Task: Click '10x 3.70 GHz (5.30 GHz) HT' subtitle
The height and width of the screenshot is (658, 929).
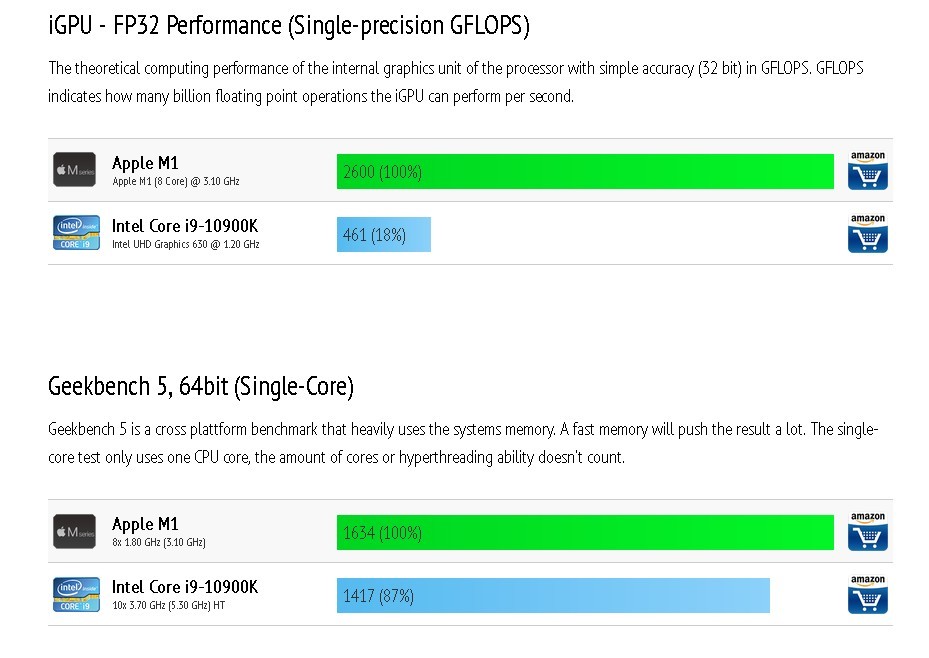Action: click(169, 605)
